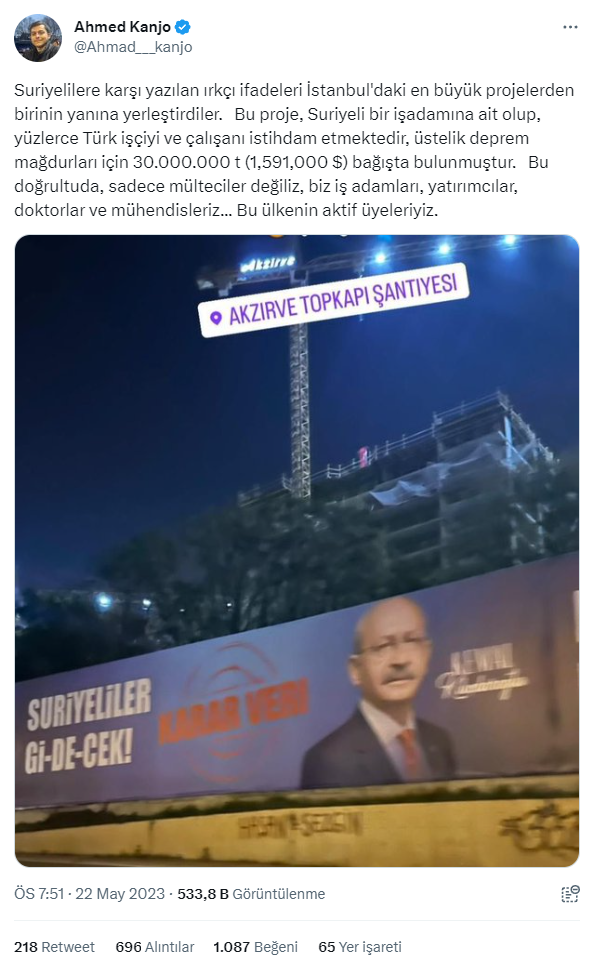Open Ahmed Kanjo's profile picture

[x=38, y=38]
